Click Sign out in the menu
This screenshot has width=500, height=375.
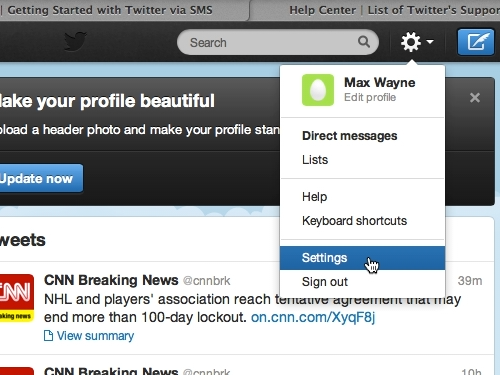point(362,282)
